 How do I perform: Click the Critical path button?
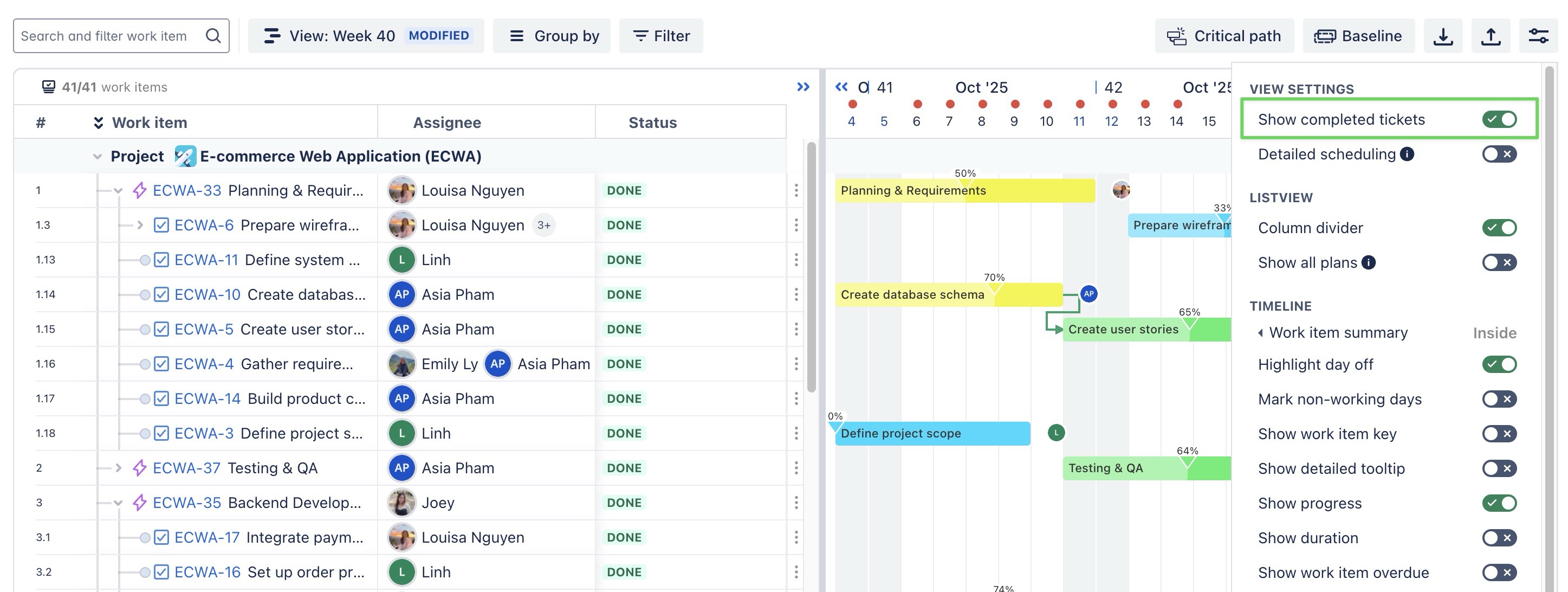click(x=1224, y=36)
